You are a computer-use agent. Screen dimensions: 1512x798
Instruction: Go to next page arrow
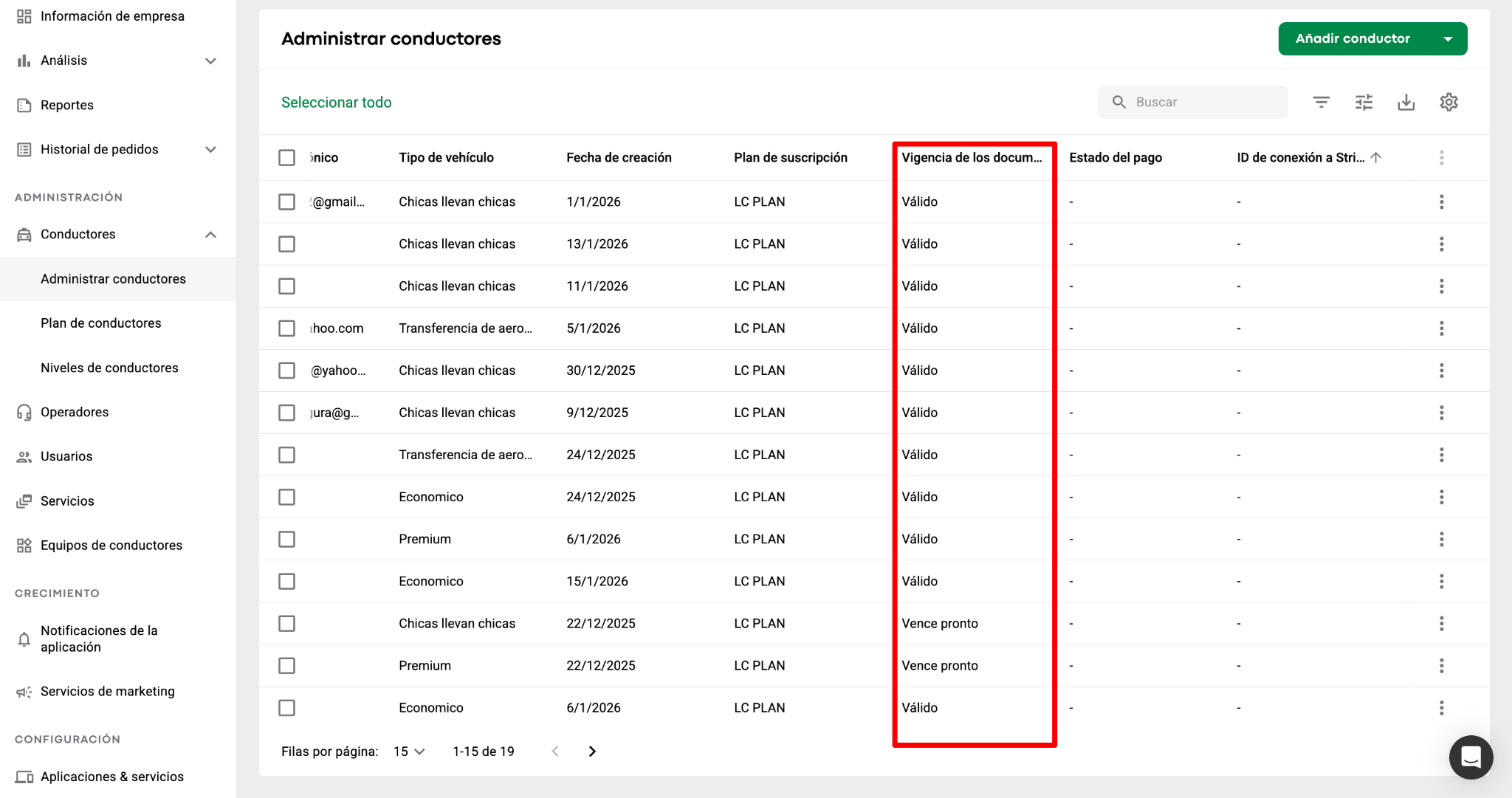592,751
